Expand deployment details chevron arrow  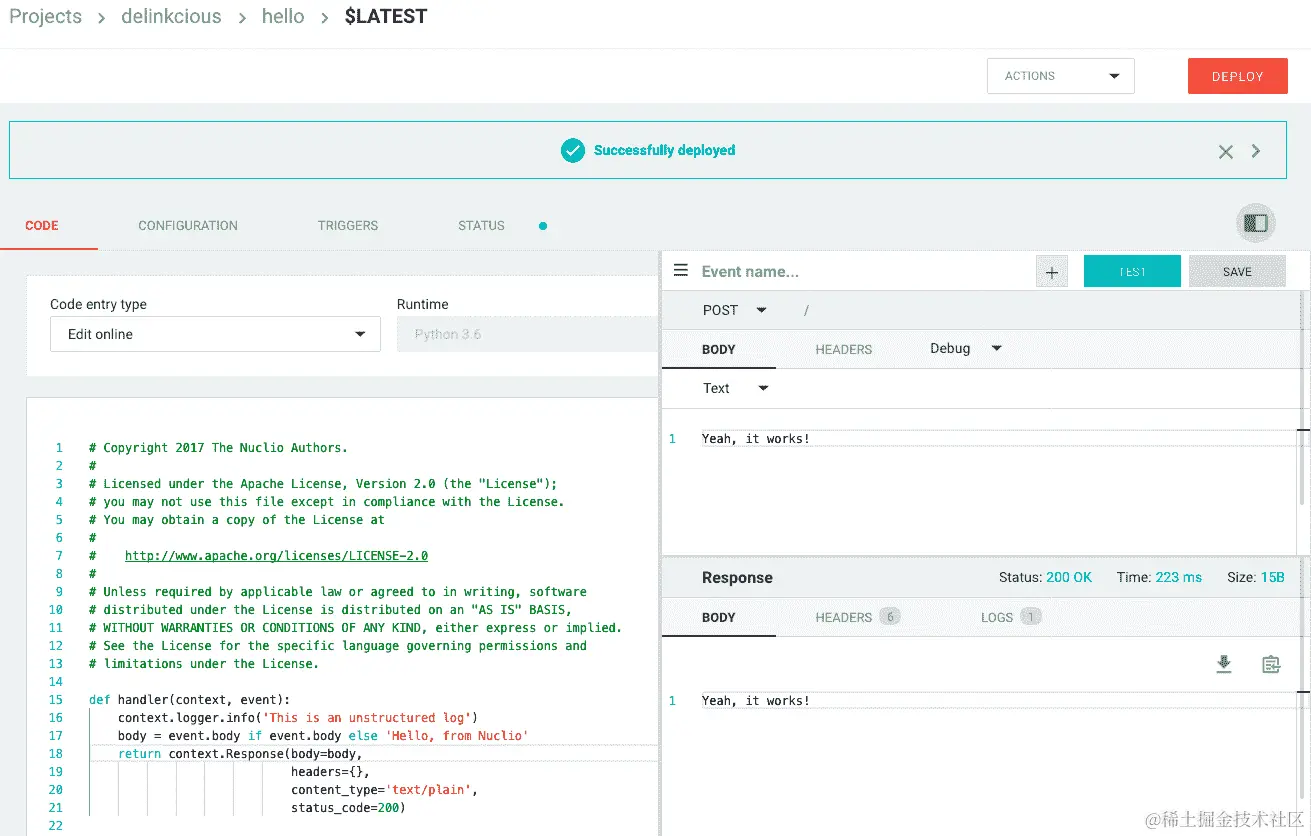pos(1256,151)
